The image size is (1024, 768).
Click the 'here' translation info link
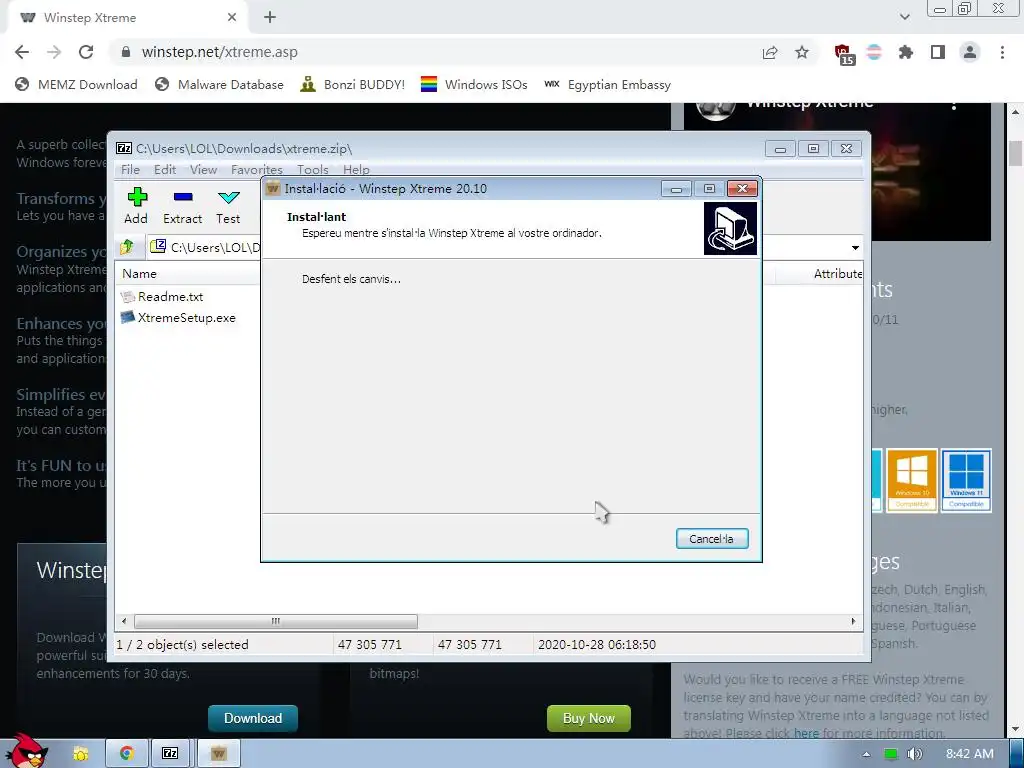tap(806, 733)
